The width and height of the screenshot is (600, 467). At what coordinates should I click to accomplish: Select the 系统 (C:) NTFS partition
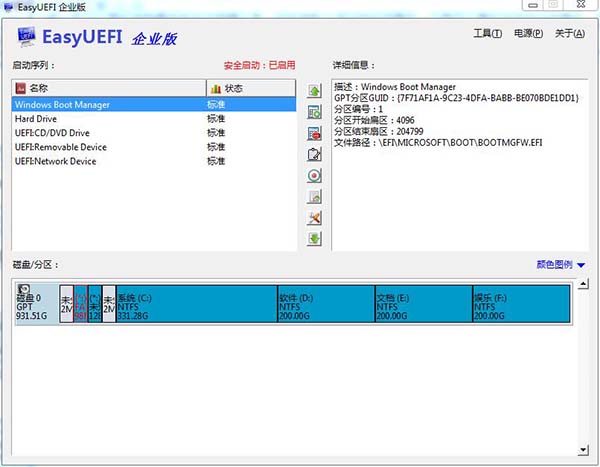(x=197, y=304)
